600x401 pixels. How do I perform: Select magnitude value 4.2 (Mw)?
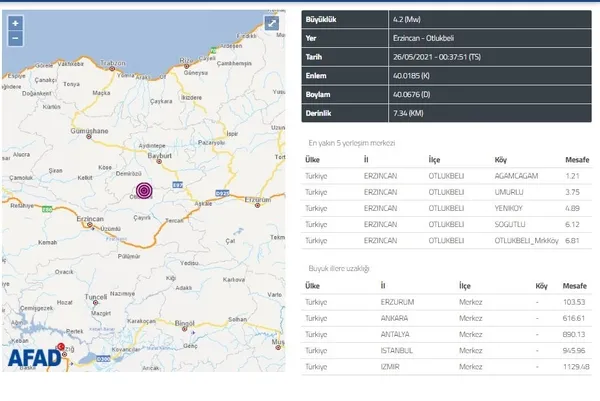pos(406,20)
